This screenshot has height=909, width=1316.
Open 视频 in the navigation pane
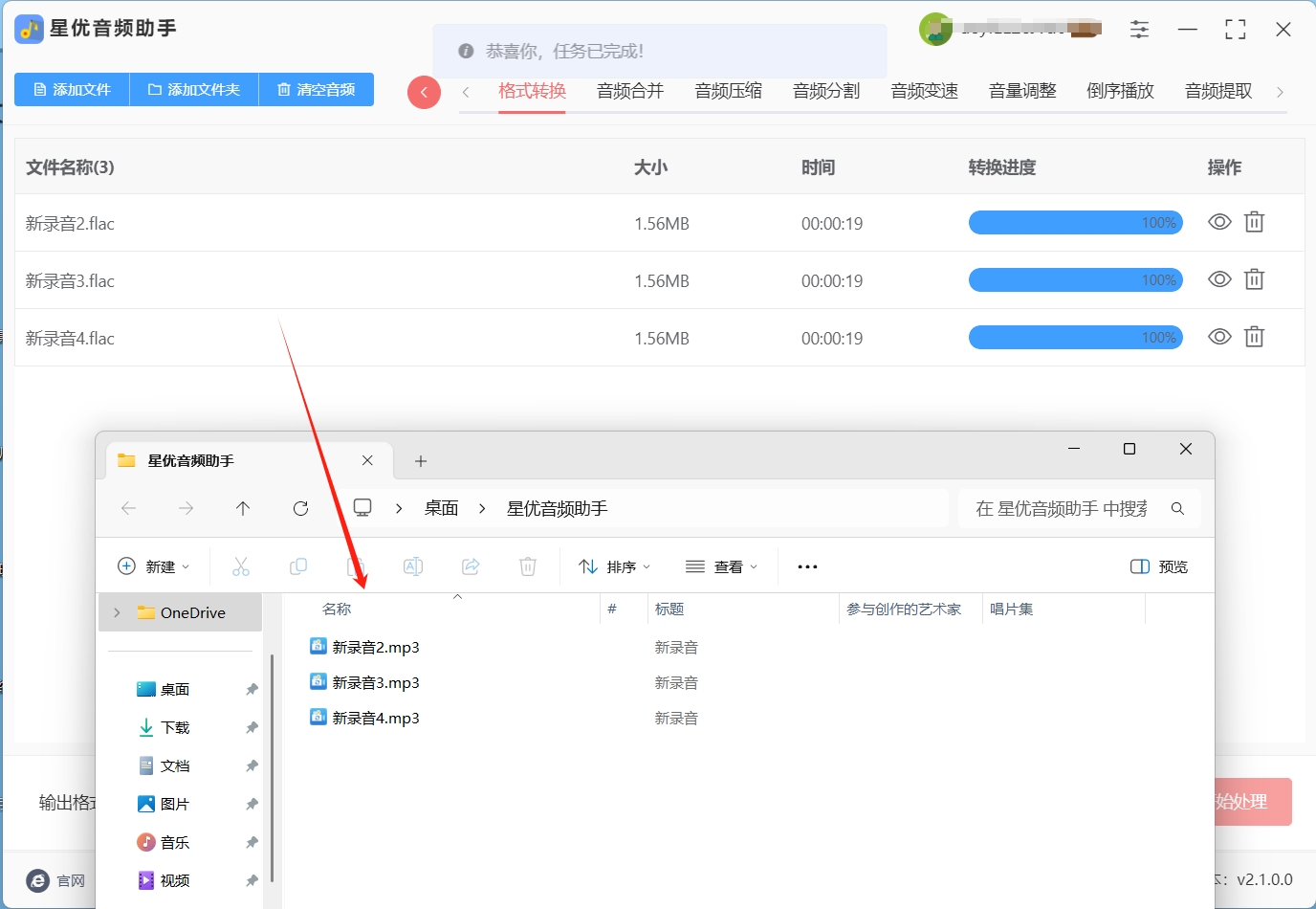[x=175, y=880]
